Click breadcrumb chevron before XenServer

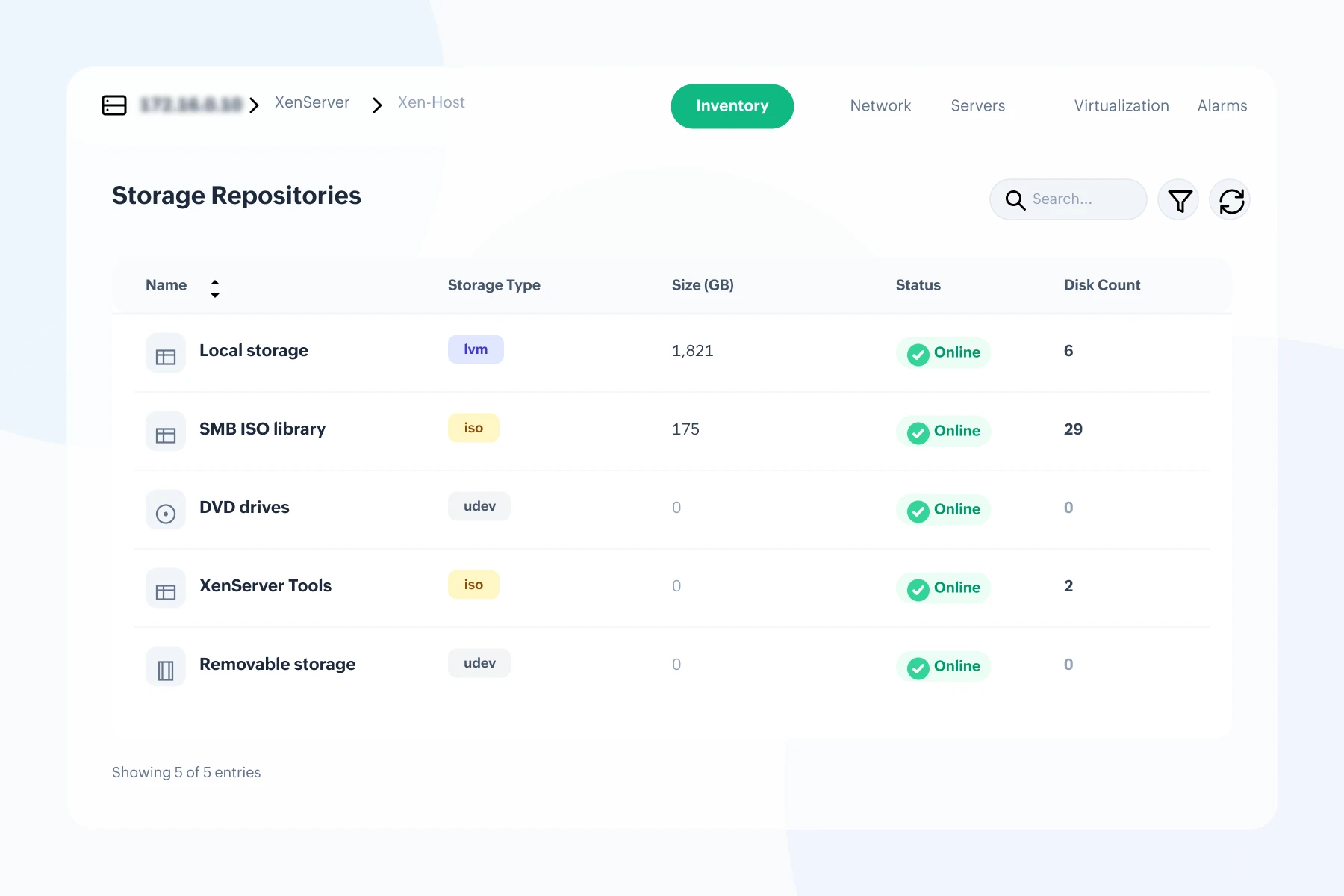[255, 105]
